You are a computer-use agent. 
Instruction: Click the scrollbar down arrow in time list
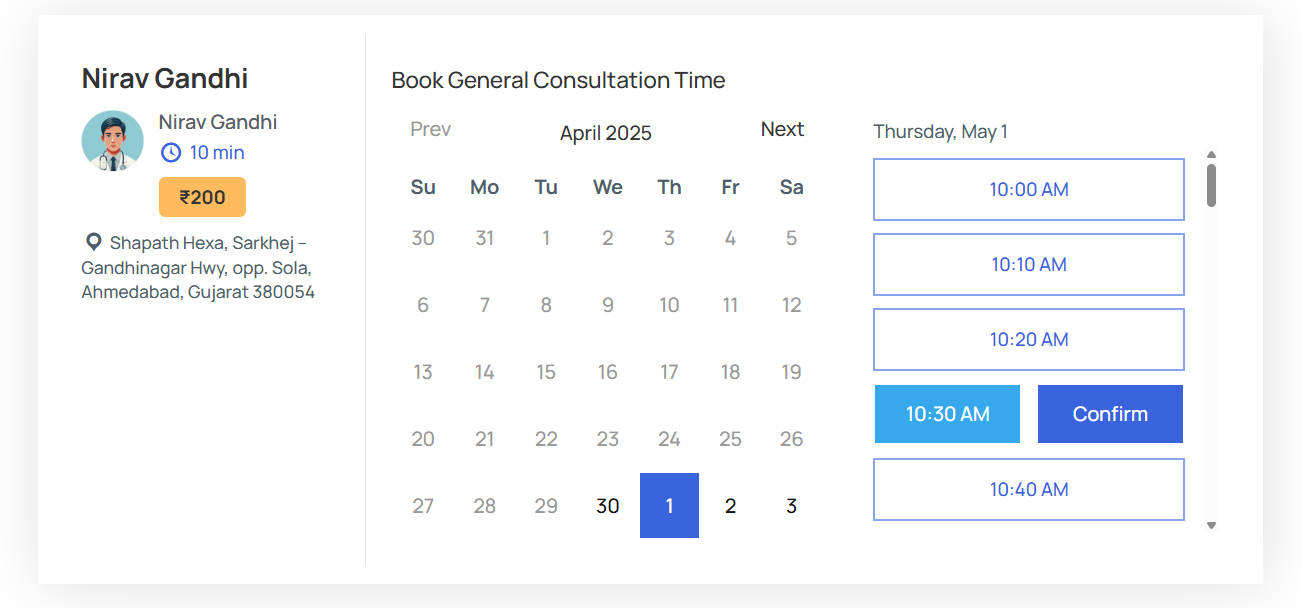coord(1211,525)
